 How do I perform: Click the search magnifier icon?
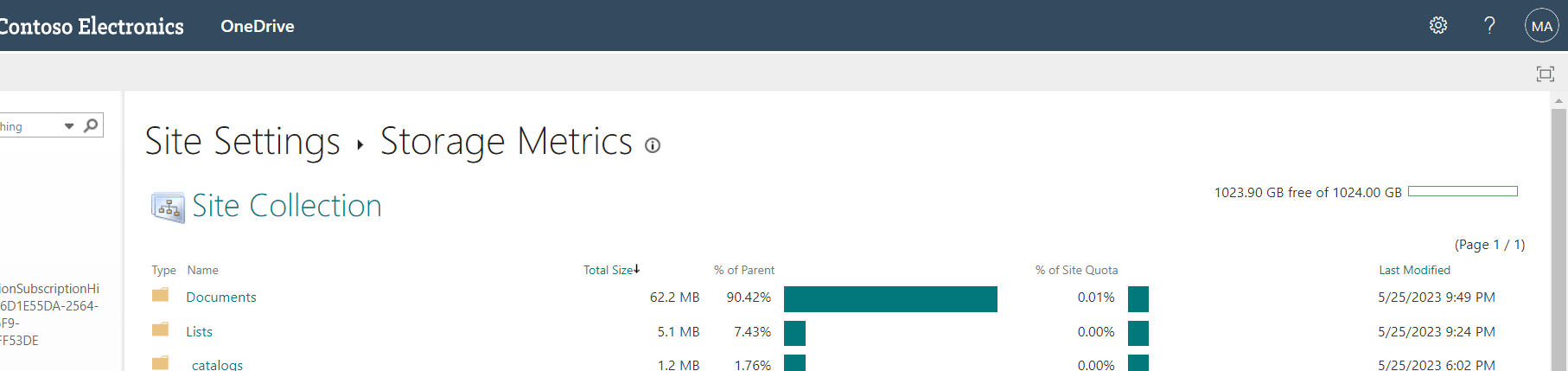click(91, 125)
